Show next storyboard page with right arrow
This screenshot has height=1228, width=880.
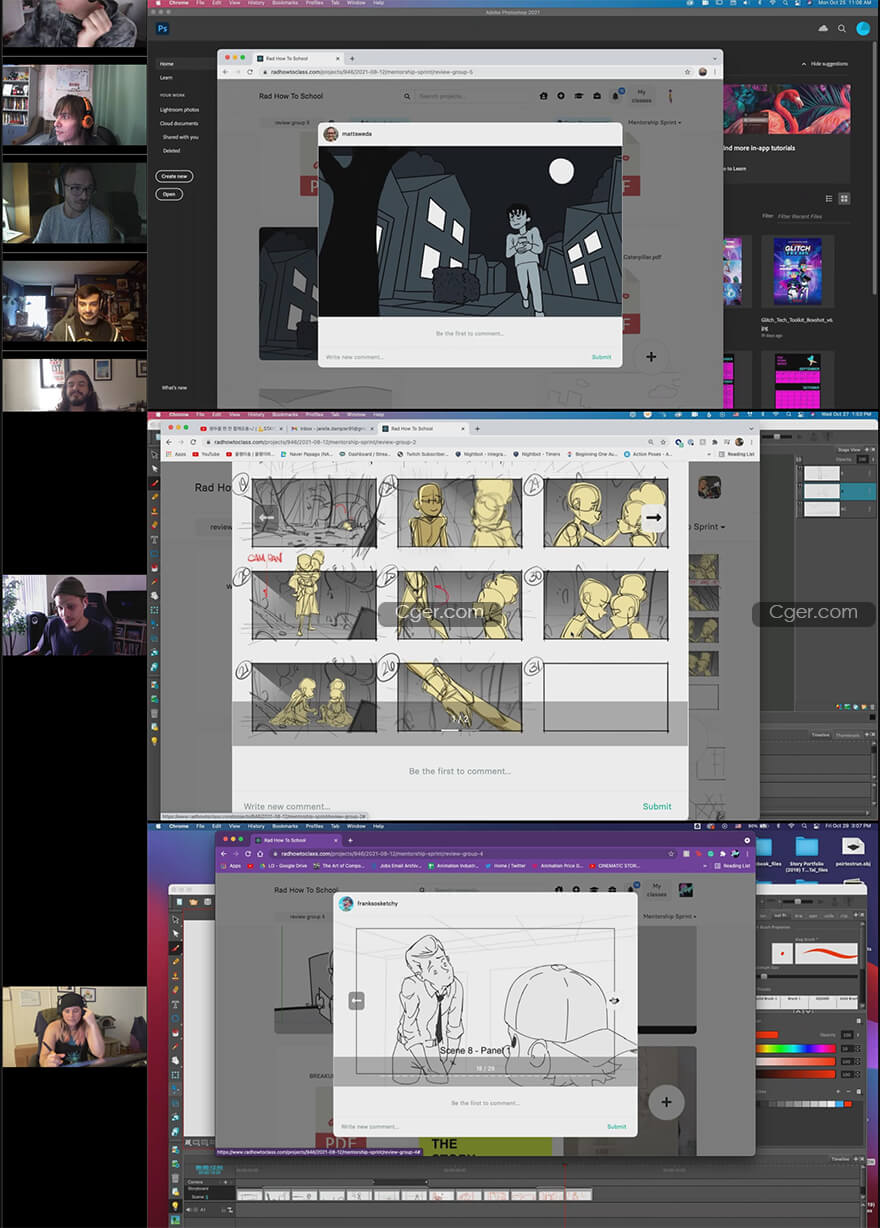tap(653, 517)
